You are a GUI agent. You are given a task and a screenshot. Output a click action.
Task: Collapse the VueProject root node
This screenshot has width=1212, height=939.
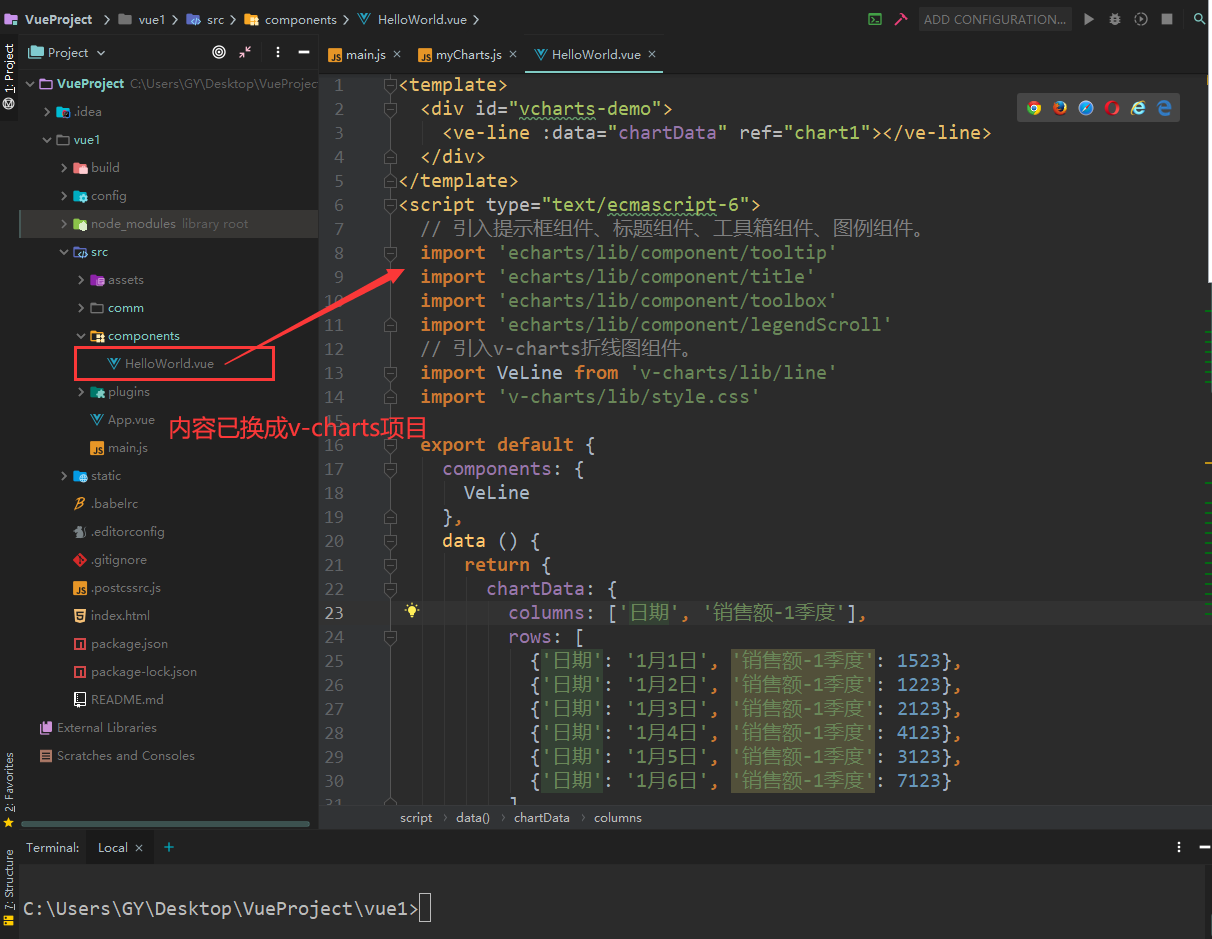tap(30, 84)
